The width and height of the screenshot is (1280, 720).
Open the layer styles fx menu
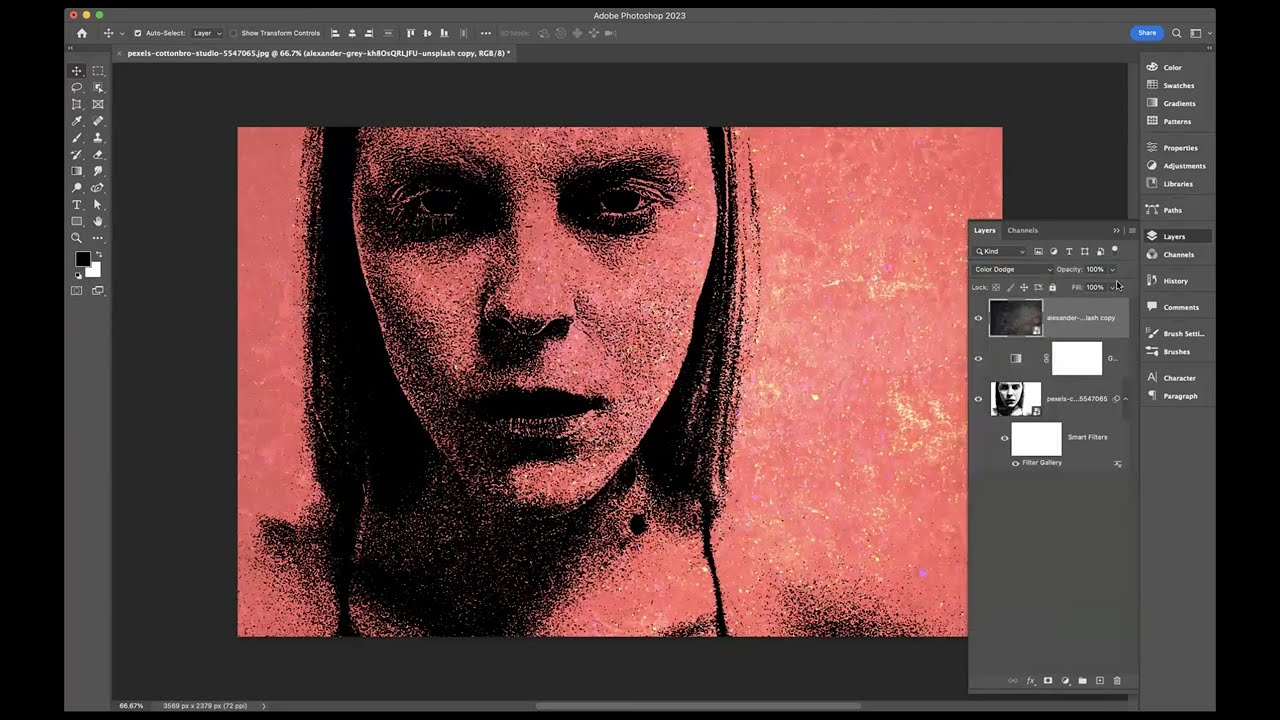pos(1030,681)
